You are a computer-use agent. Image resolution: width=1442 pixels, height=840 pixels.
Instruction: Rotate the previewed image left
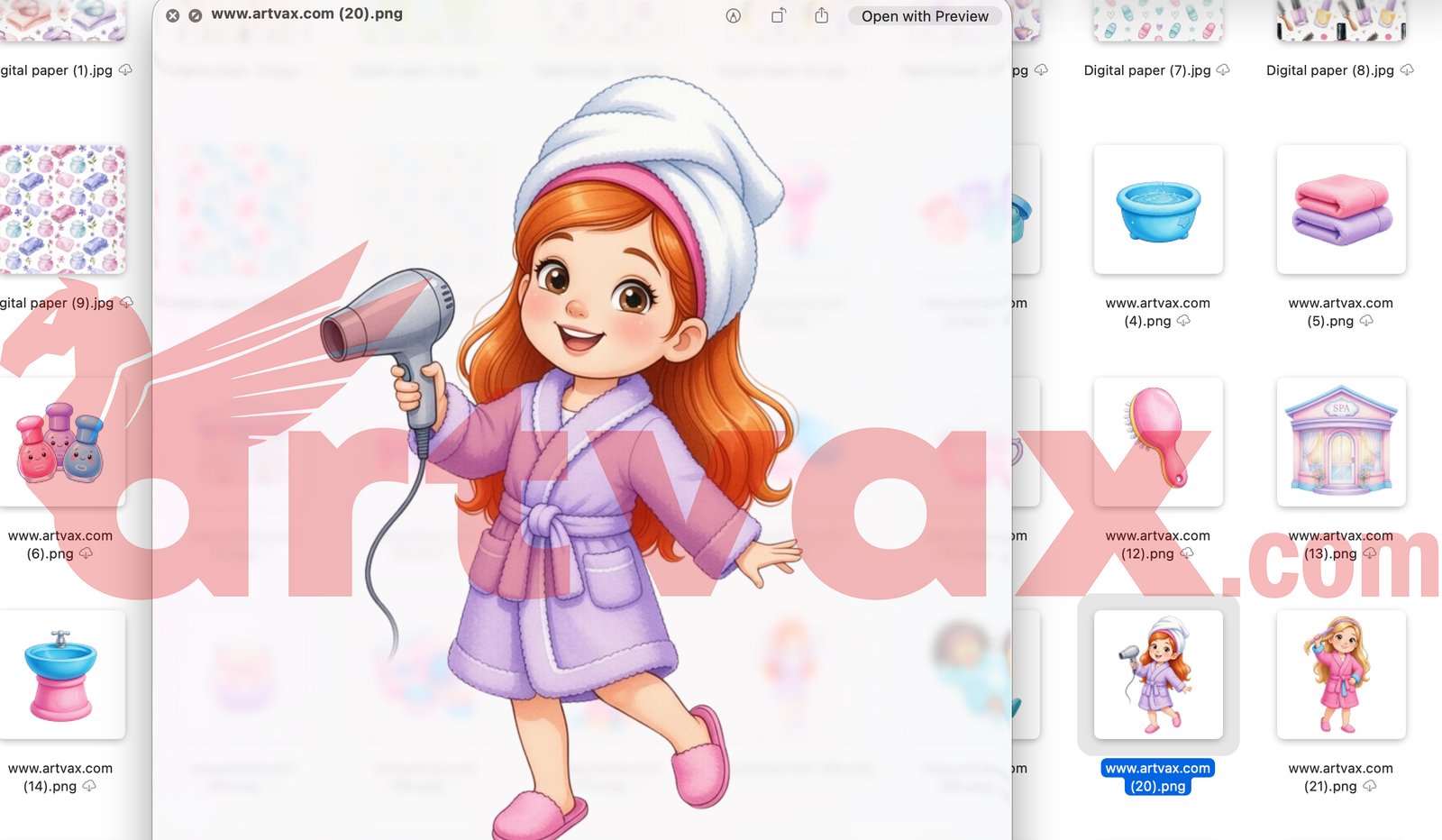tap(778, 14)
